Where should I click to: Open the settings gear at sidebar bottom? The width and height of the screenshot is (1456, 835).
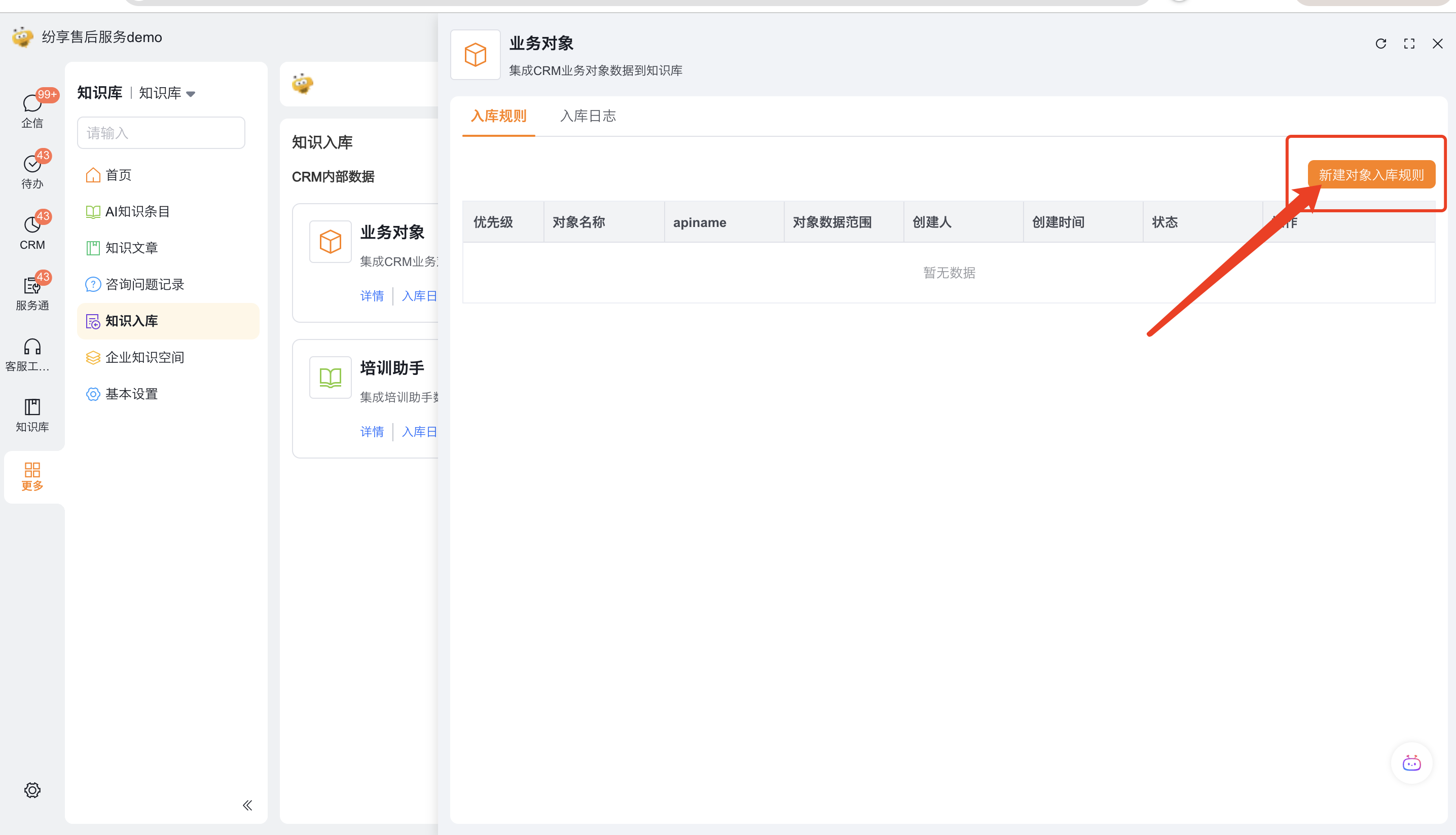(x=32, y=790)
